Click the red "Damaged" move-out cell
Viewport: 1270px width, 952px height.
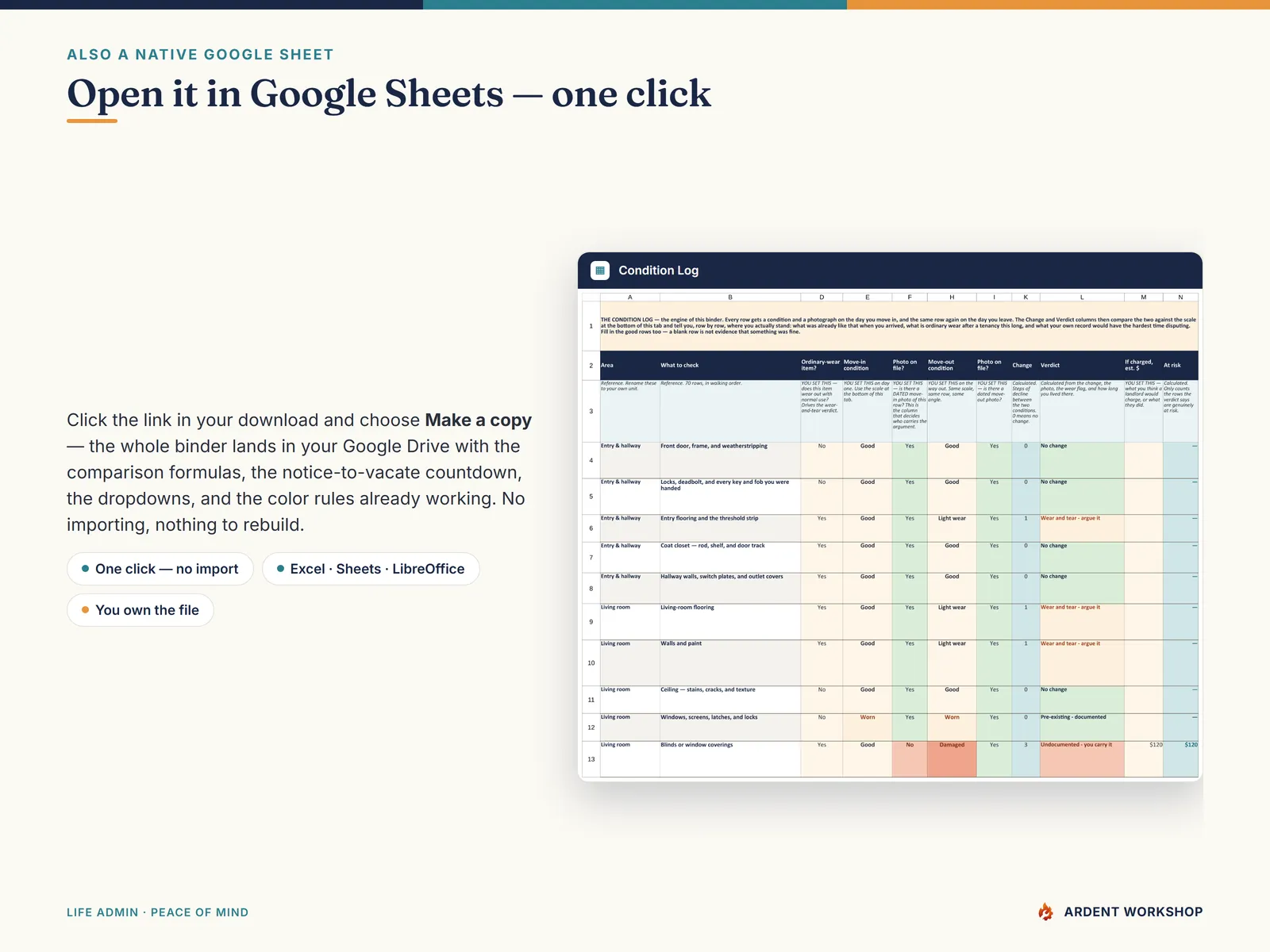click(952, 759)
